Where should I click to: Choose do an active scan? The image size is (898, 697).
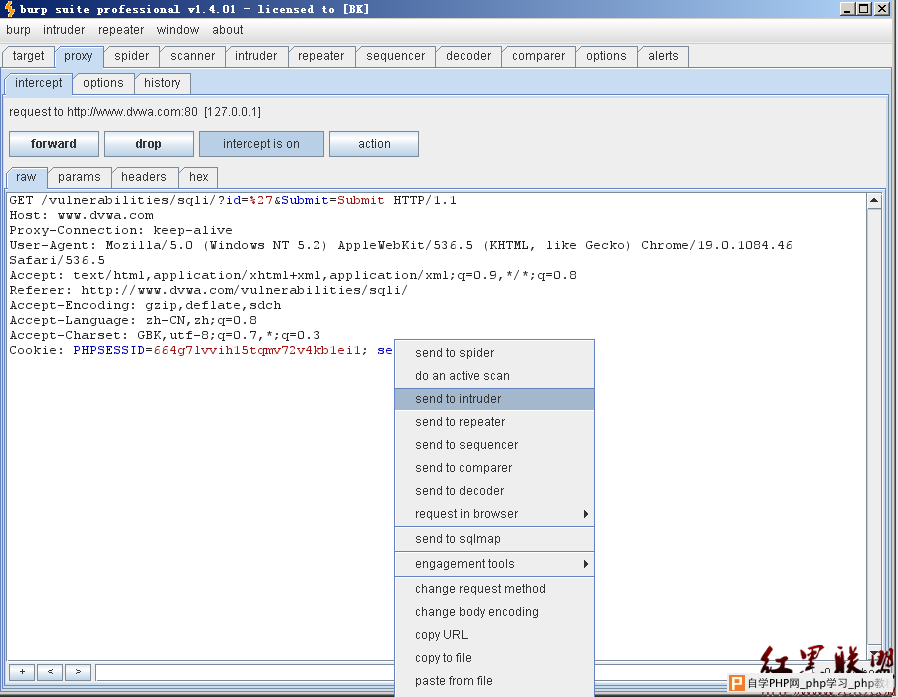[494, 376]
